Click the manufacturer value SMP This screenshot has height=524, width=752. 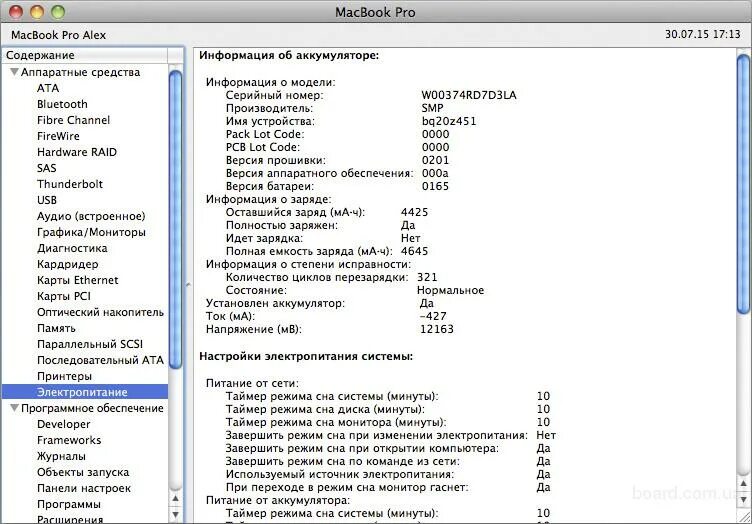tap(432, 108)
